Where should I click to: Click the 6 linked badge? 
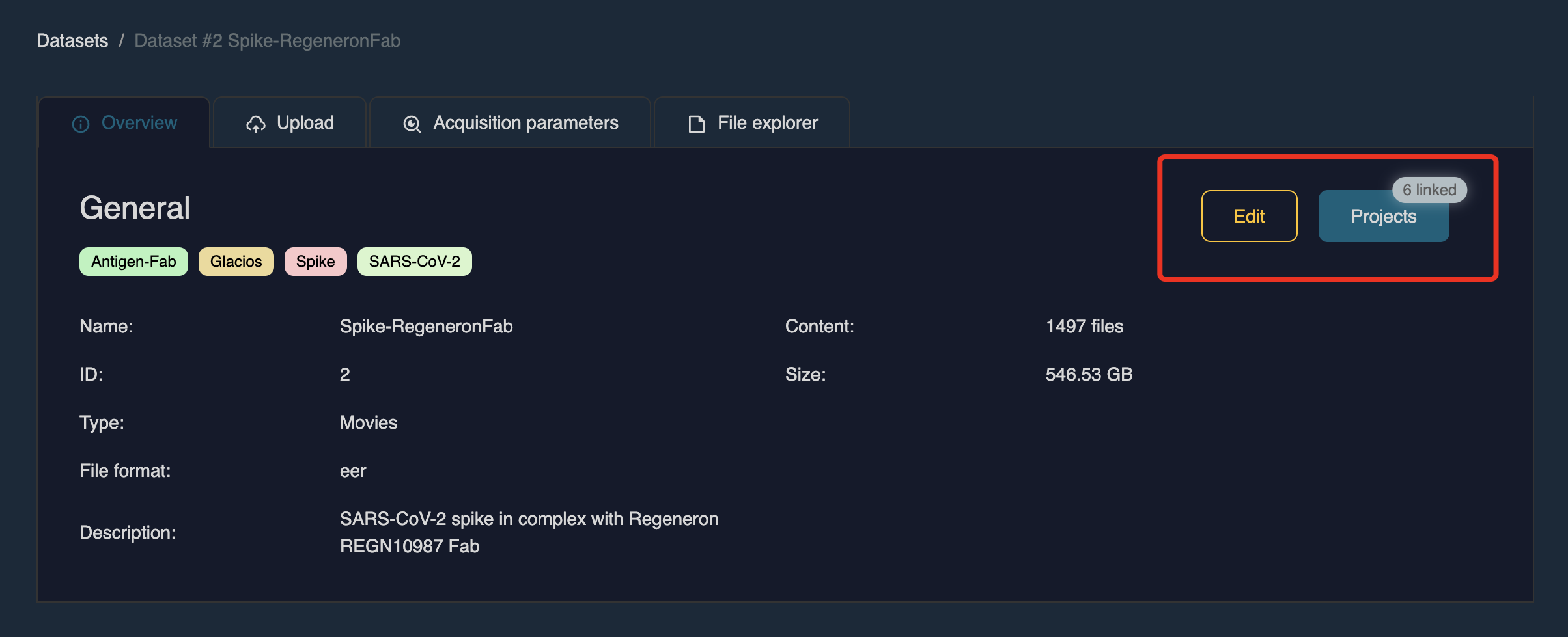(1429, 189)
